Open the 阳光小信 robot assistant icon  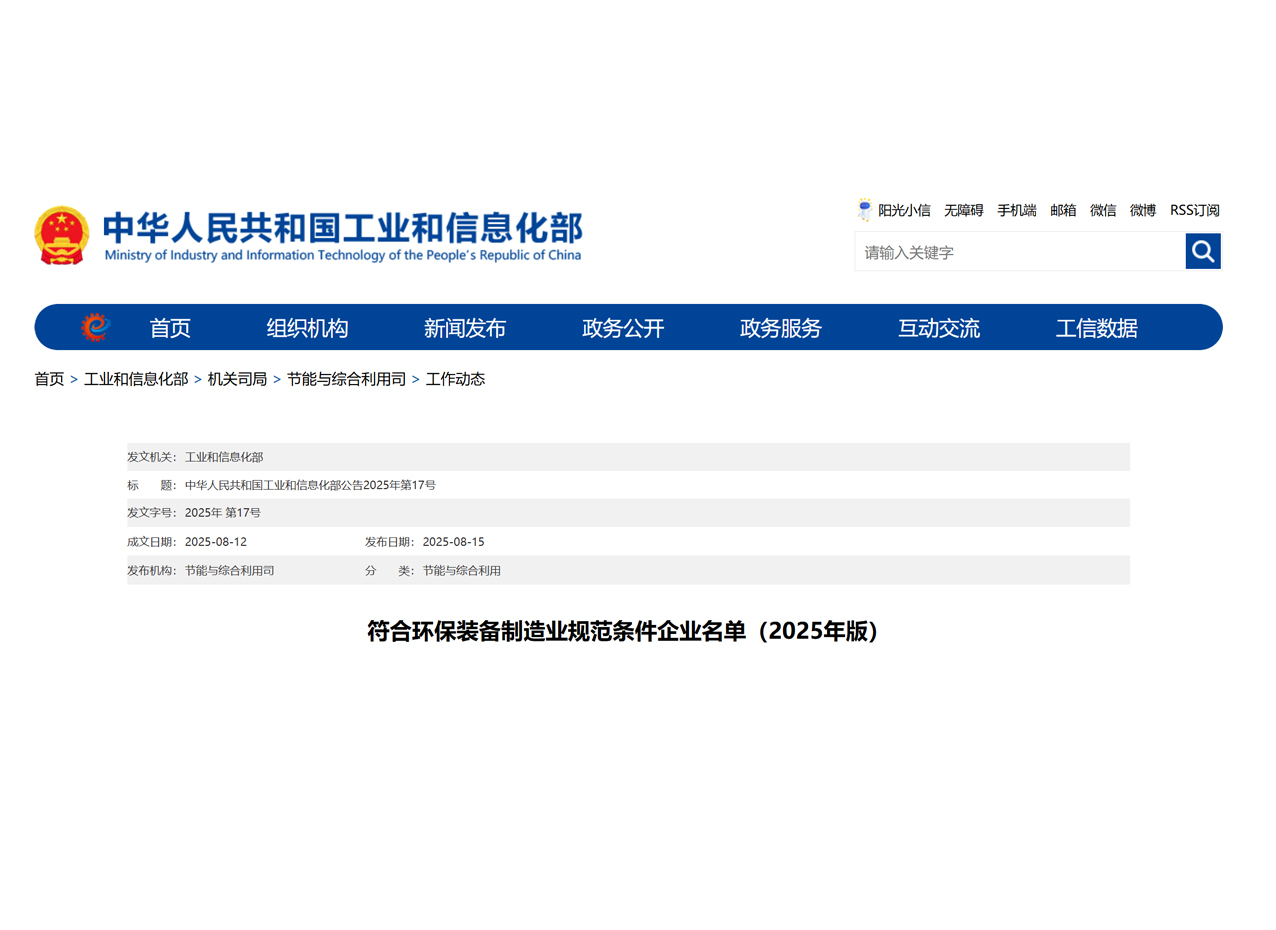click(x=864, y=210)
